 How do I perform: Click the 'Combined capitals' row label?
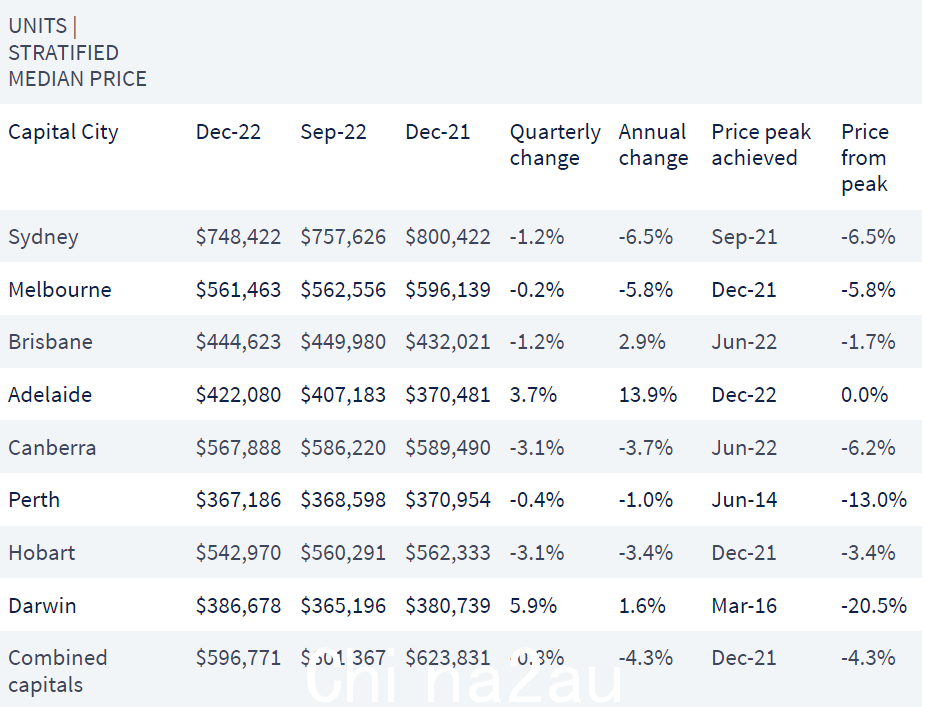pyautogui.click(x=58, y=671)
